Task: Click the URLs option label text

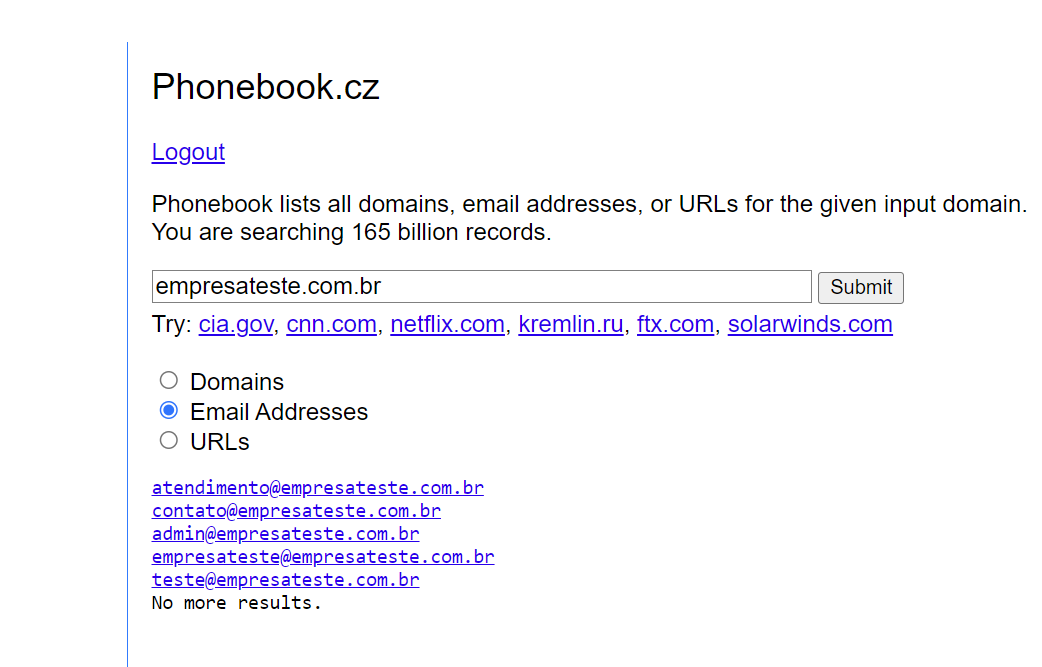Action: pos(220,442)
